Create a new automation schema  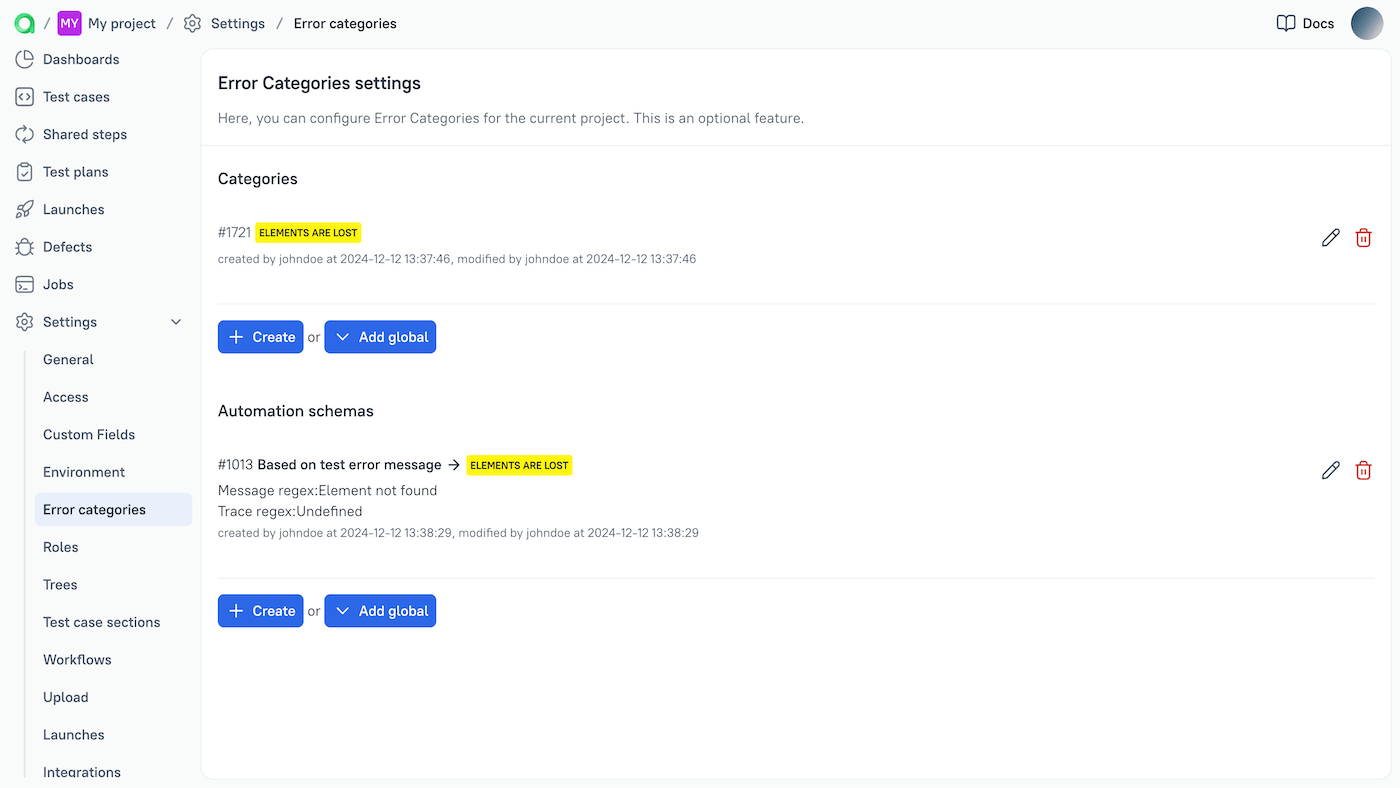click(260, 610)
